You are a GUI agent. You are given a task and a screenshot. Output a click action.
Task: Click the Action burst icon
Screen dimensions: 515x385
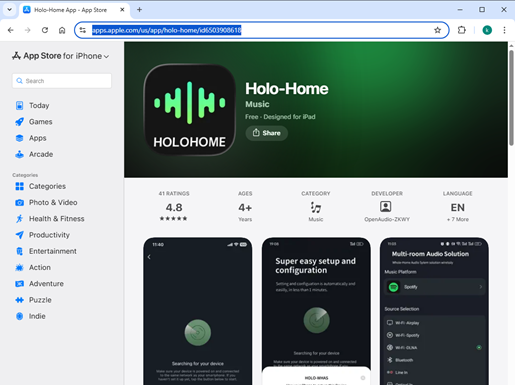point(20,268)
